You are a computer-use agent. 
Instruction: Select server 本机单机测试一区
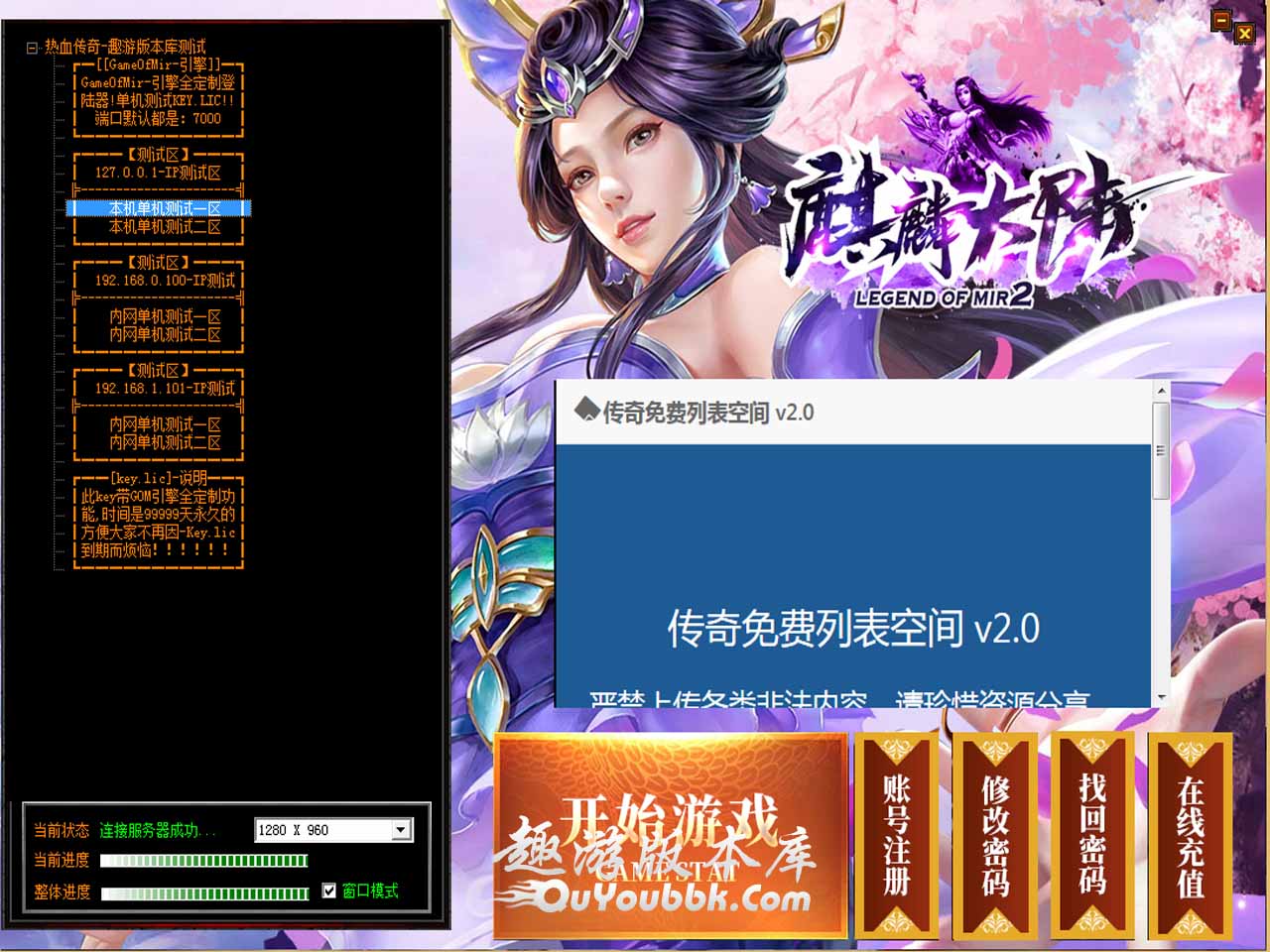[159, 208]
